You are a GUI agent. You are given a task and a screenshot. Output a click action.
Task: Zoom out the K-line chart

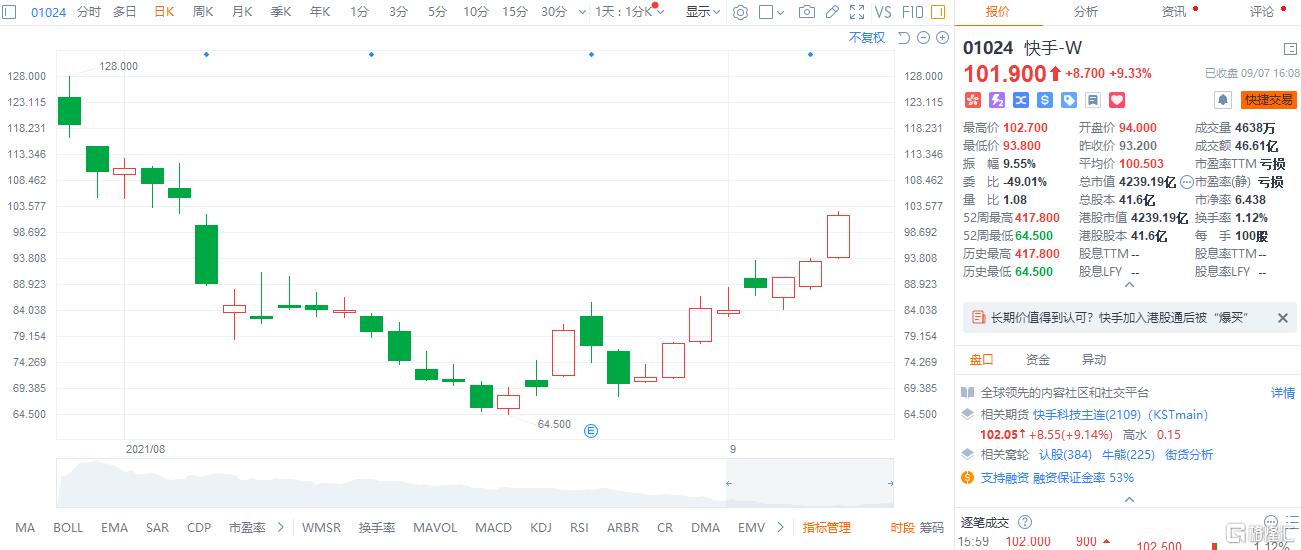[923, 38]
